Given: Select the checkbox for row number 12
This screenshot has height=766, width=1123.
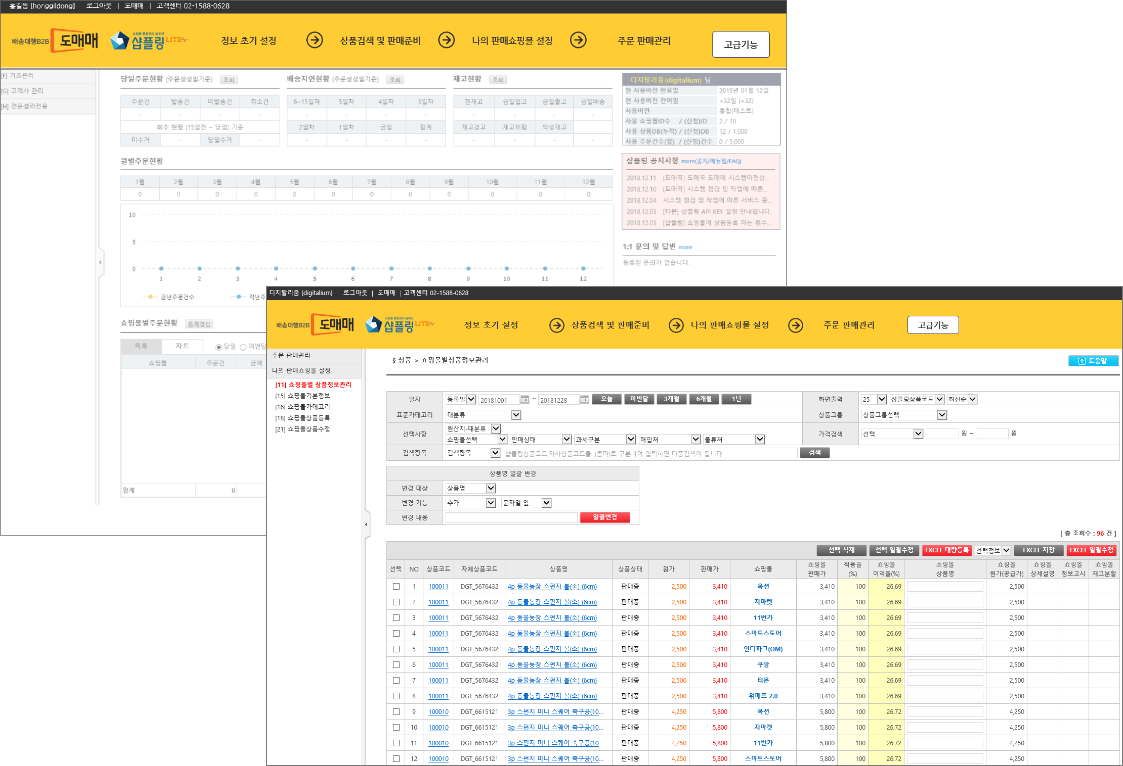Looking at the screenshot, I should click(396, 759).
